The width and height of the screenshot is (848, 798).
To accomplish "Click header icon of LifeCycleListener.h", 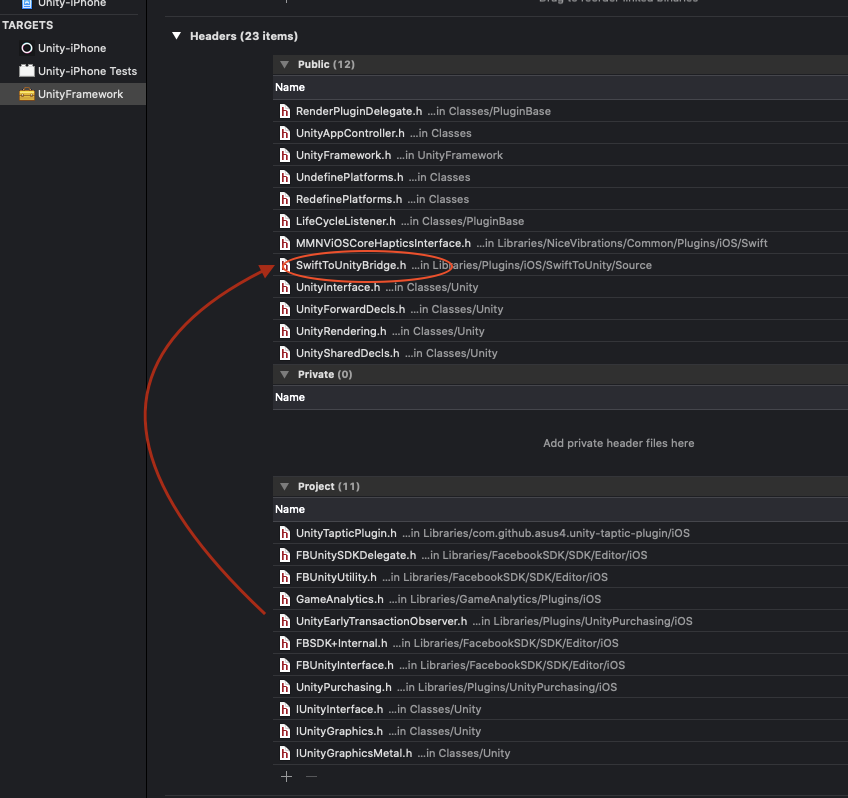I will (x=284, y=221).
